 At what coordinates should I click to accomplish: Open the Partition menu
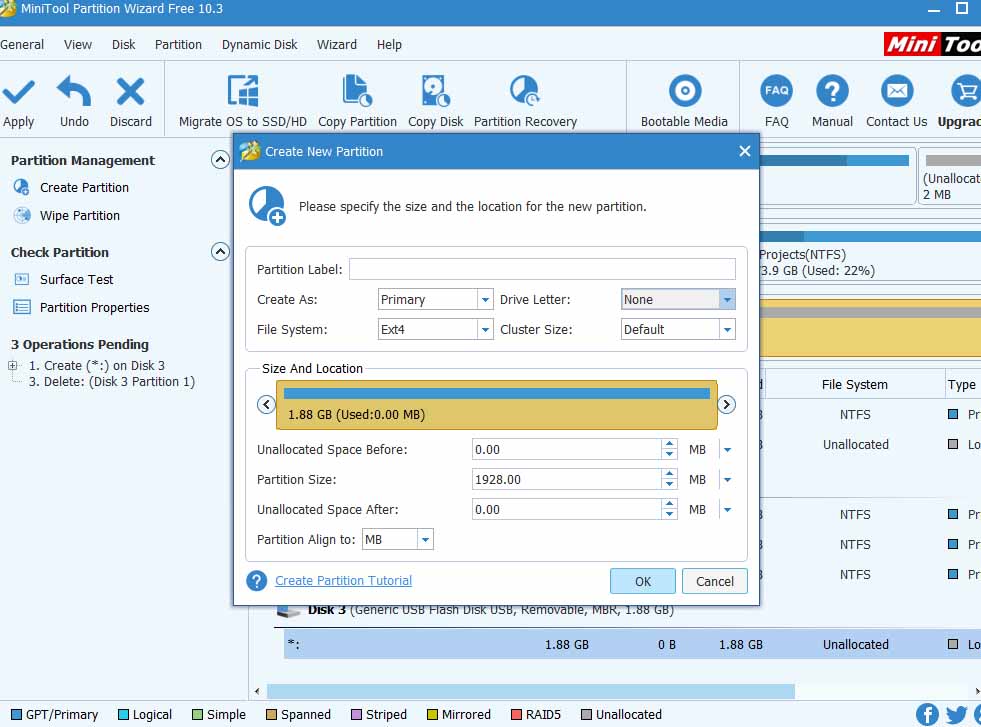point(178,45)
